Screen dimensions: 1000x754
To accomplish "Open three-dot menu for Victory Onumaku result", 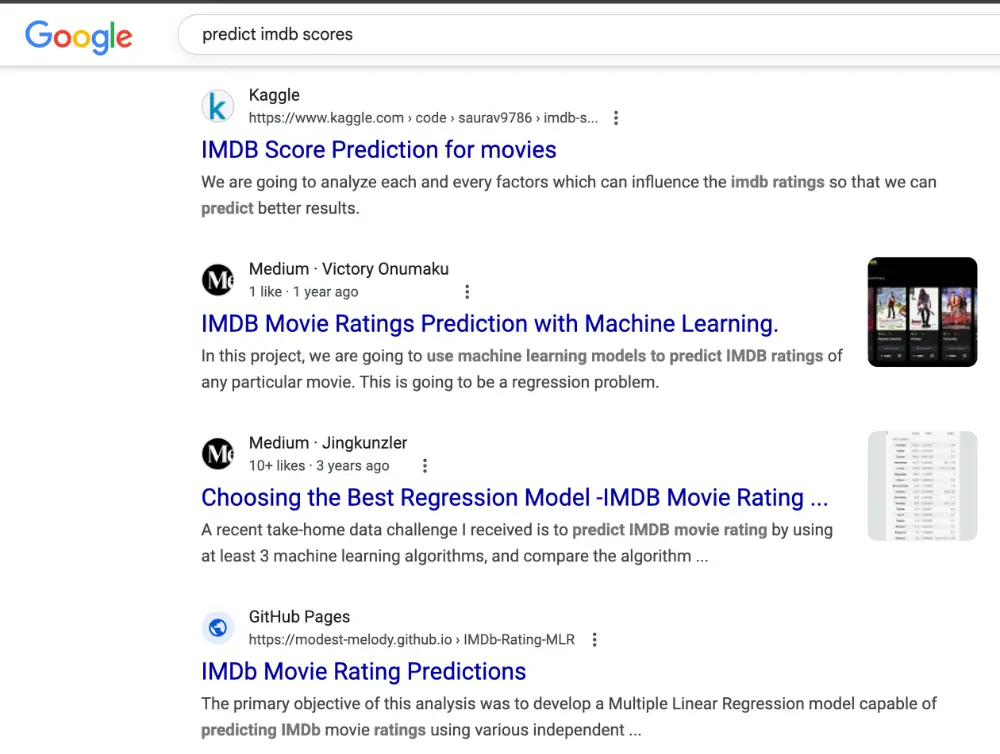I will tap(467, 292).
